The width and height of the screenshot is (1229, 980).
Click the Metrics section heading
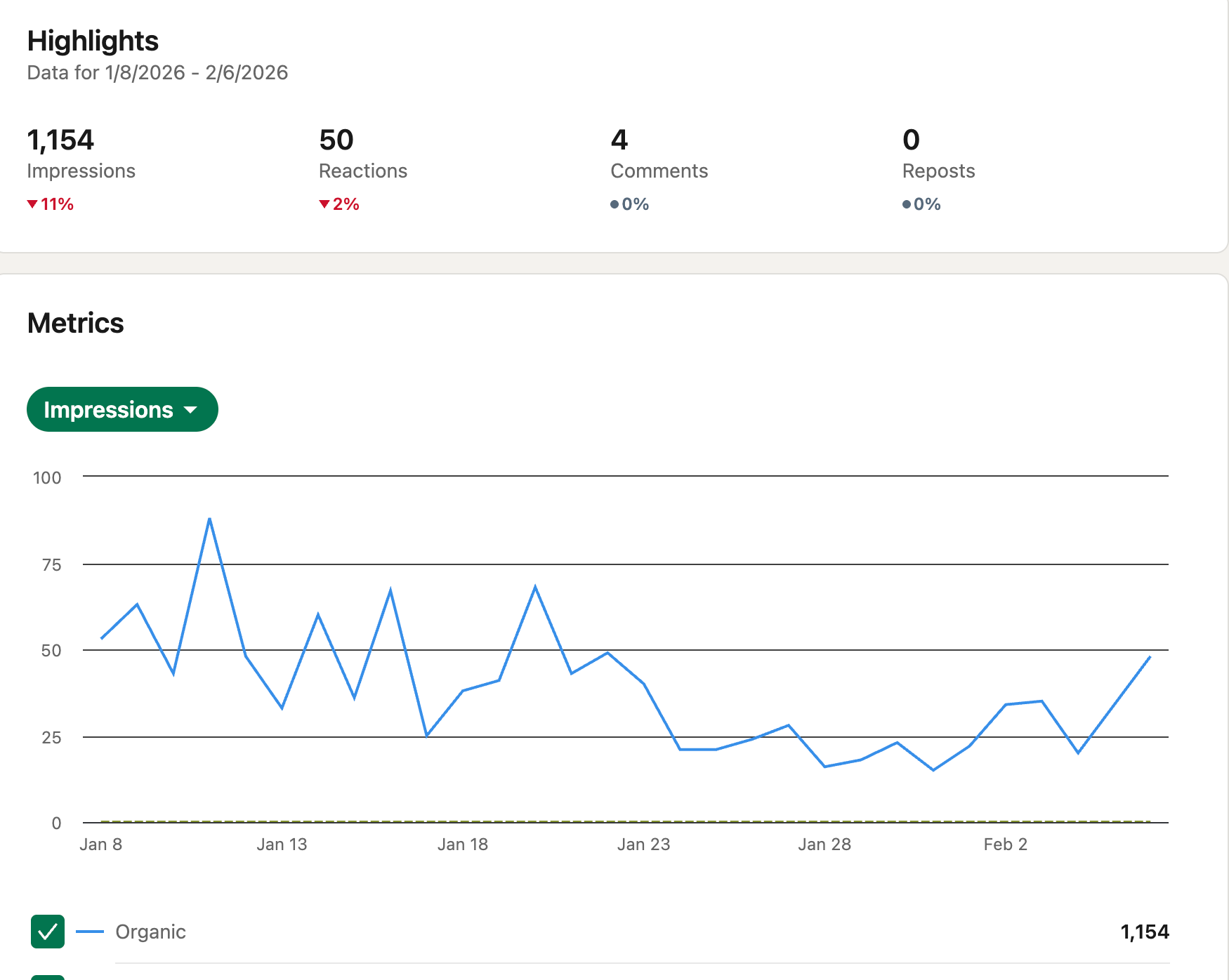[x=76, y=324]
